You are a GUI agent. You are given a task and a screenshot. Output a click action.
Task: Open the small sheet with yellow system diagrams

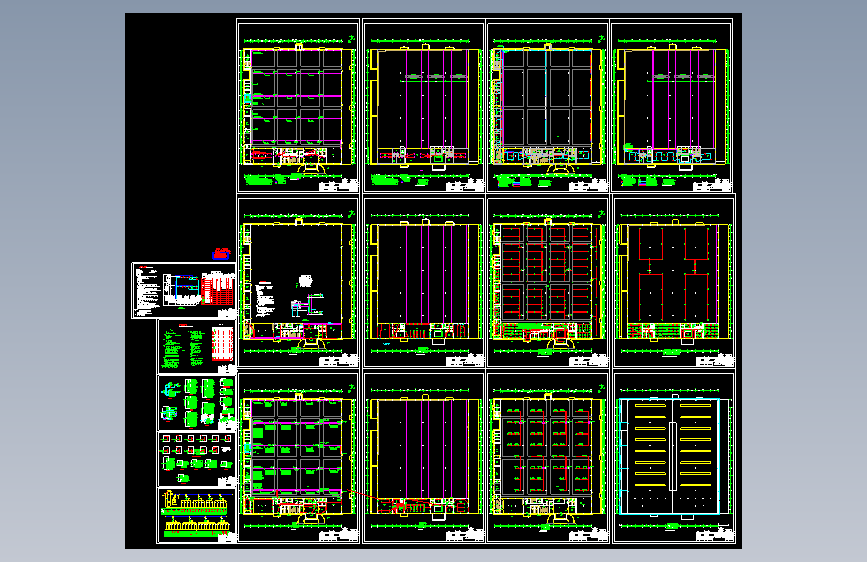pyautogui.click(x=197, y=516)
